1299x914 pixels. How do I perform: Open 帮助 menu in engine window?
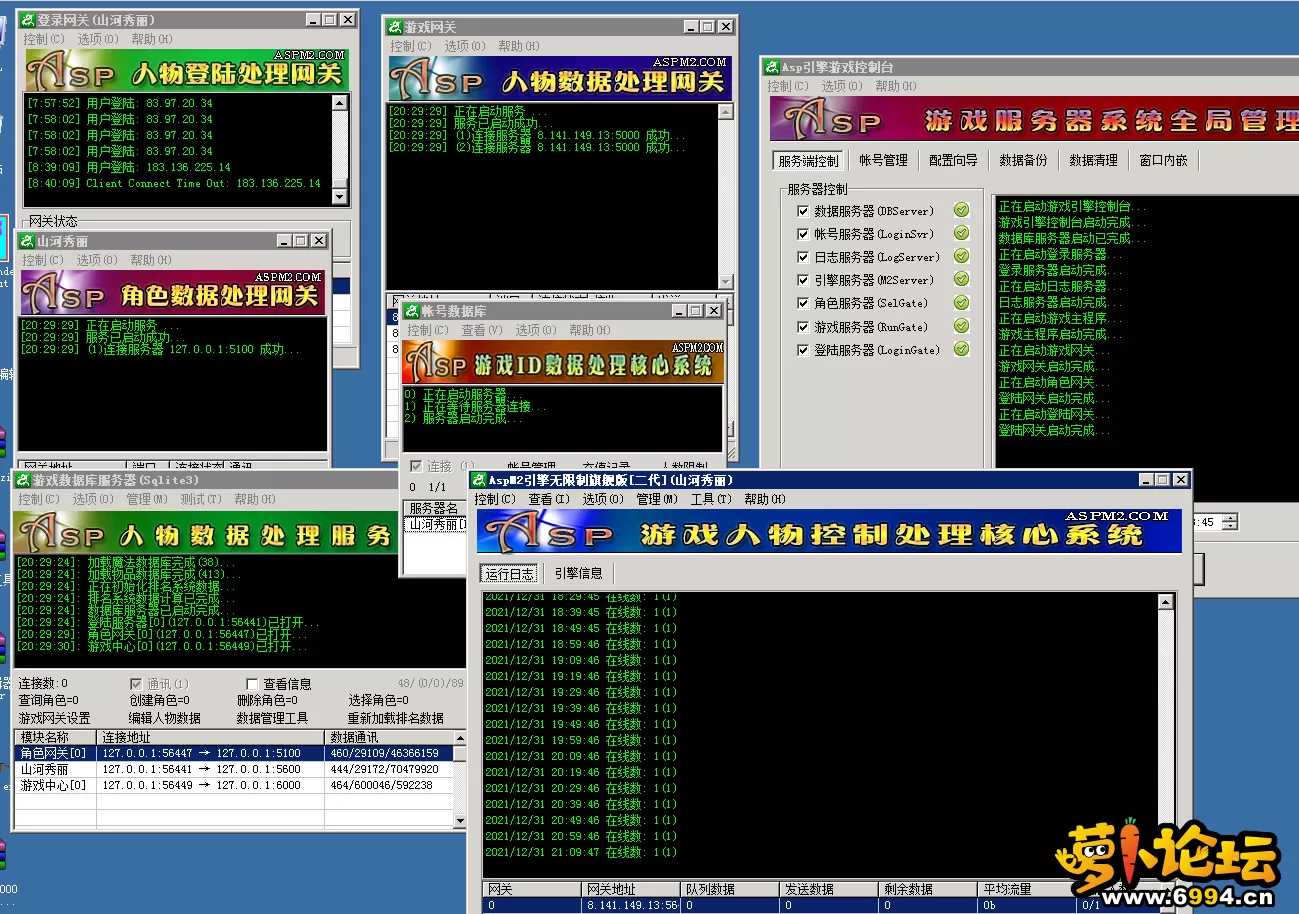[x=764, y=499]
